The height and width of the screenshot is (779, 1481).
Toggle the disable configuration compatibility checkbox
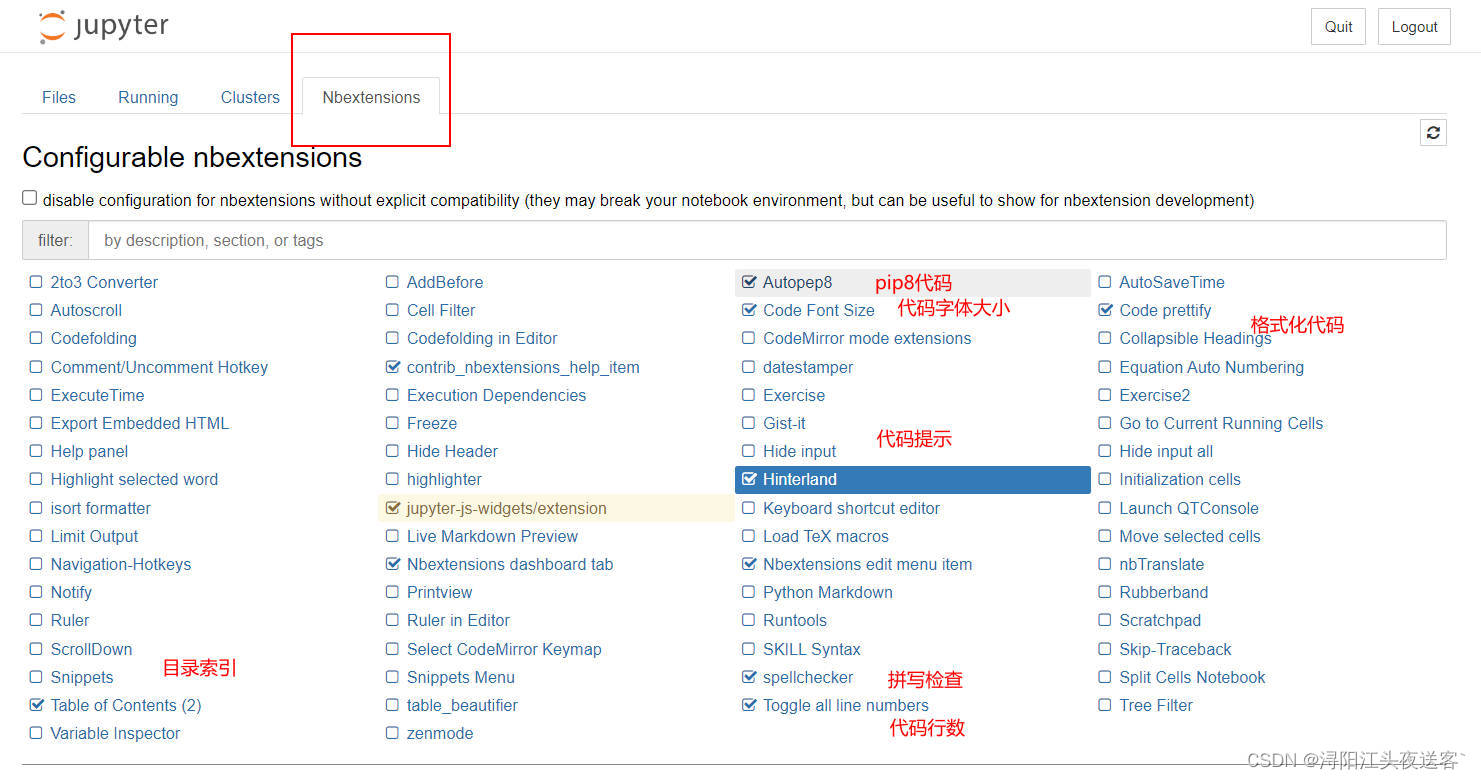pos(30,198)
